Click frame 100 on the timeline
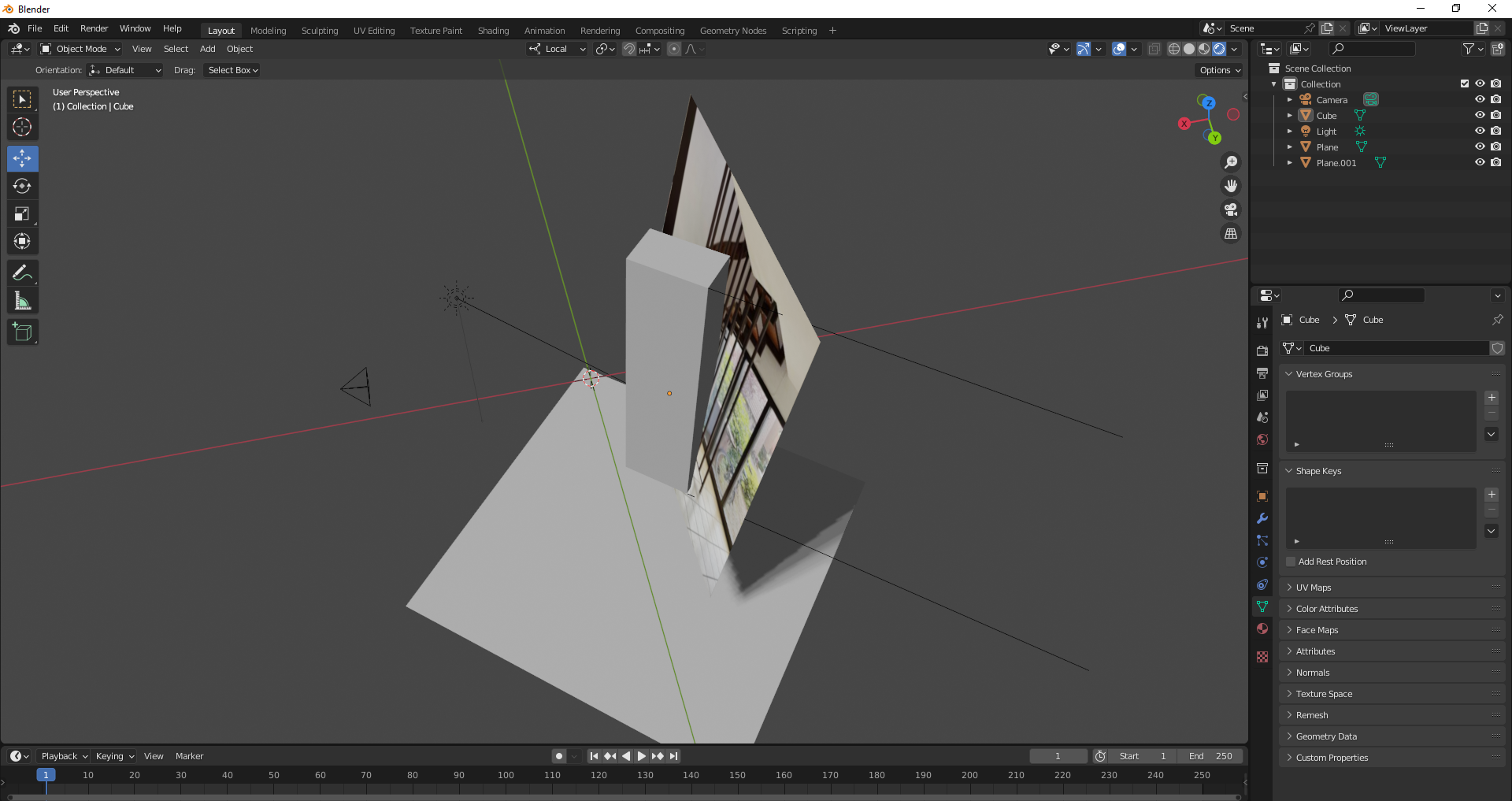Image resolution: width=1512 pixels, height=801 pixels. coord(506,776)
